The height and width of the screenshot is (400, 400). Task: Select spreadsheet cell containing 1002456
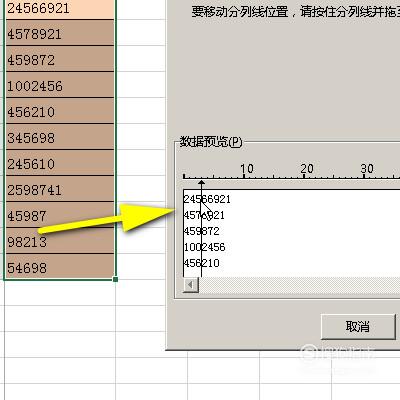(x=60, y=85)
